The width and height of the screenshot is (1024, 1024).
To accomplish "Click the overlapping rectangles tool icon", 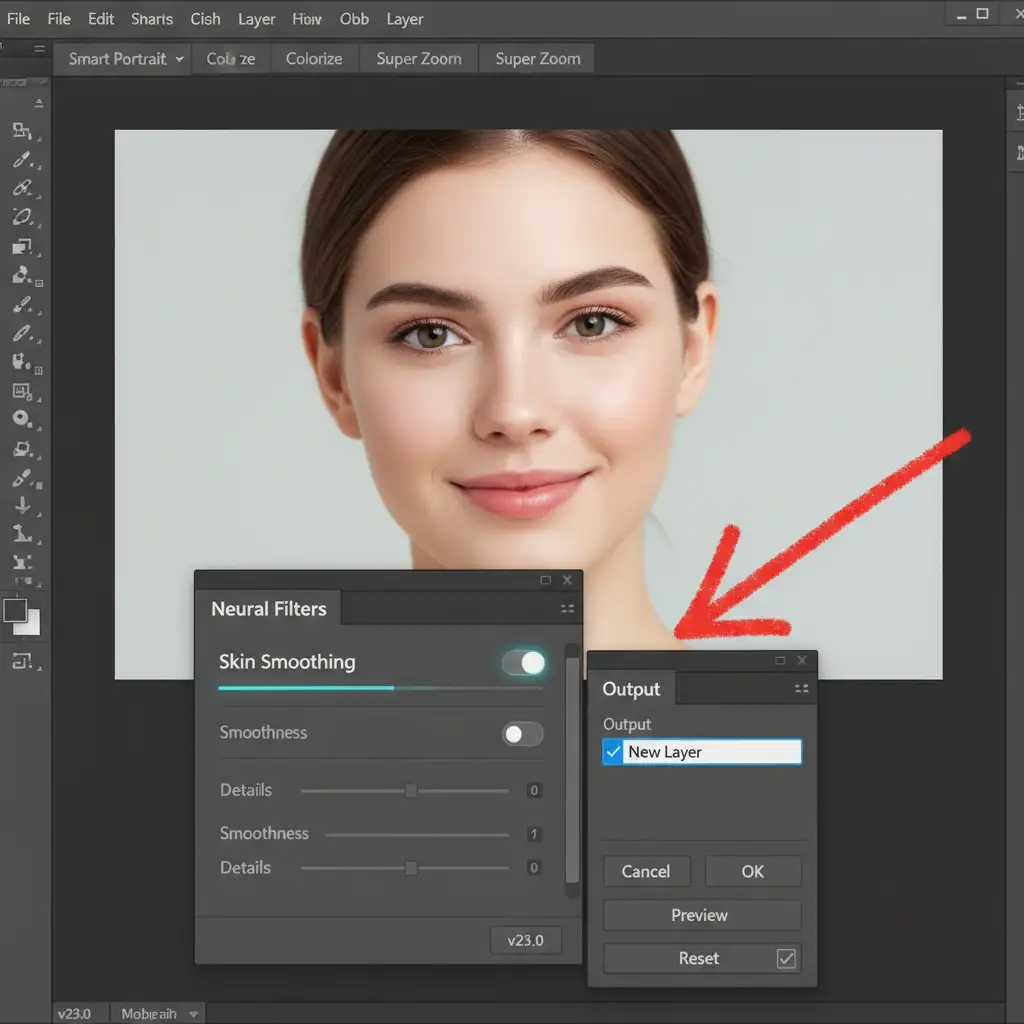I will [22, 246].
